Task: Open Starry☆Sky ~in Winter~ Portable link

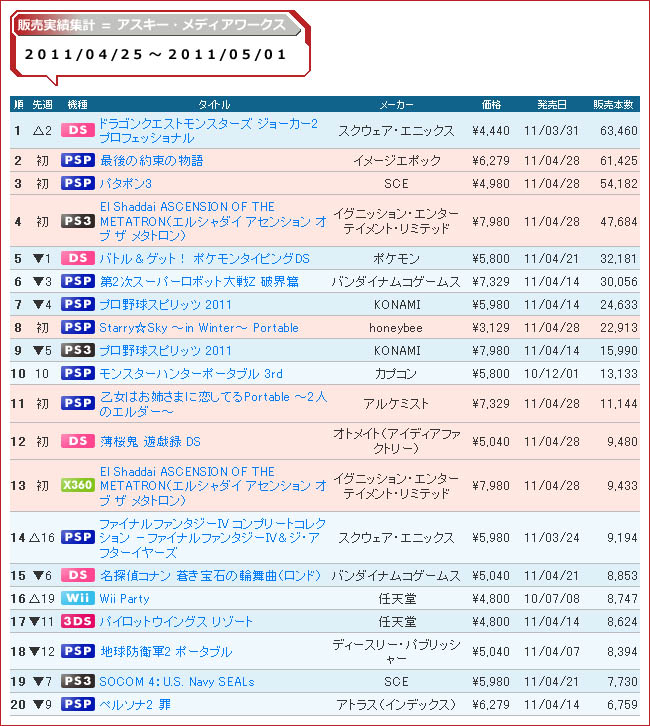Action: click(x=199, y=328)
